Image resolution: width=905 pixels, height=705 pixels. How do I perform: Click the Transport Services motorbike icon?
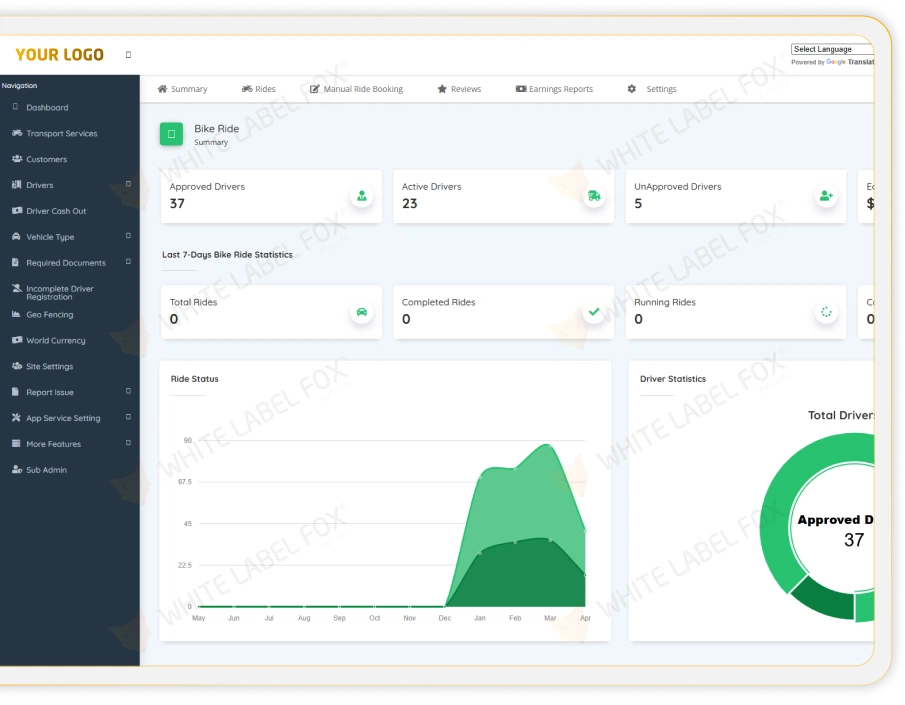[17, 133]
